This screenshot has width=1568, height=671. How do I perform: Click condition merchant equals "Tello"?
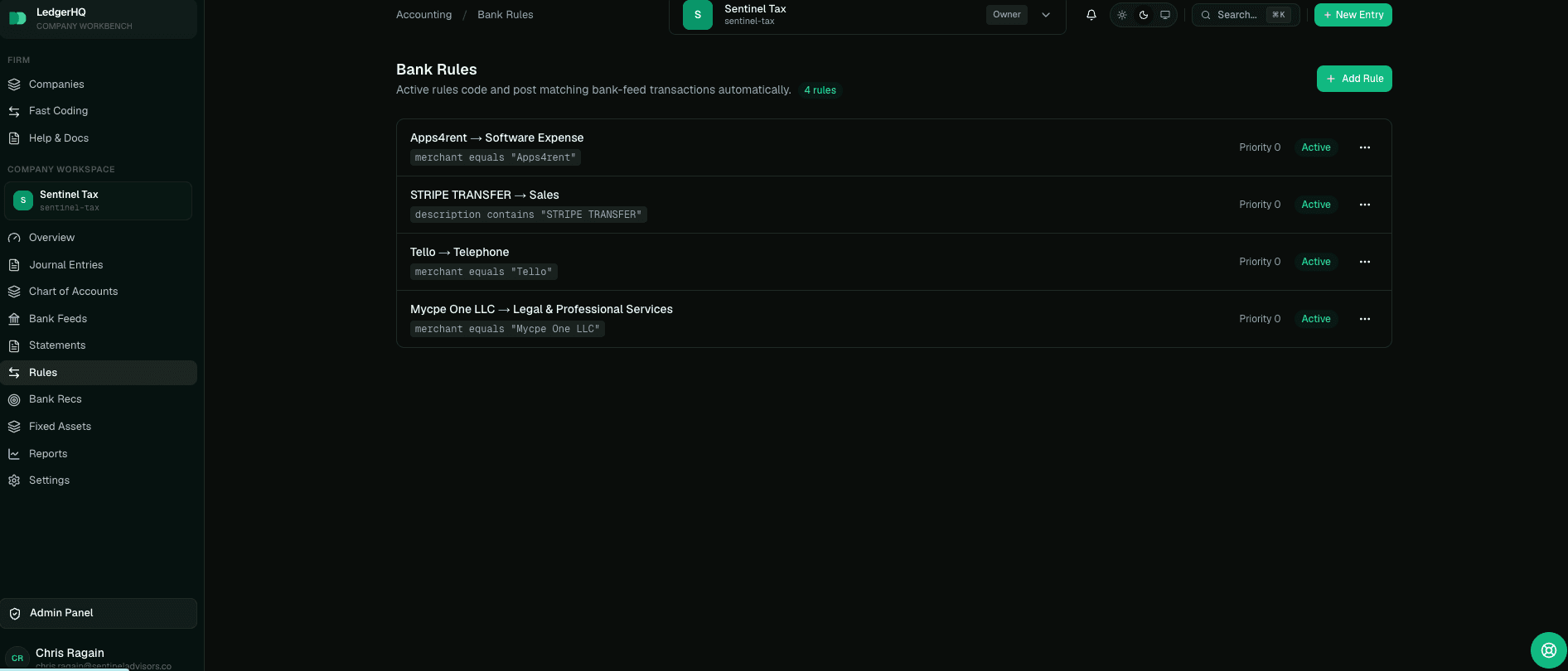tap(484, 272)
